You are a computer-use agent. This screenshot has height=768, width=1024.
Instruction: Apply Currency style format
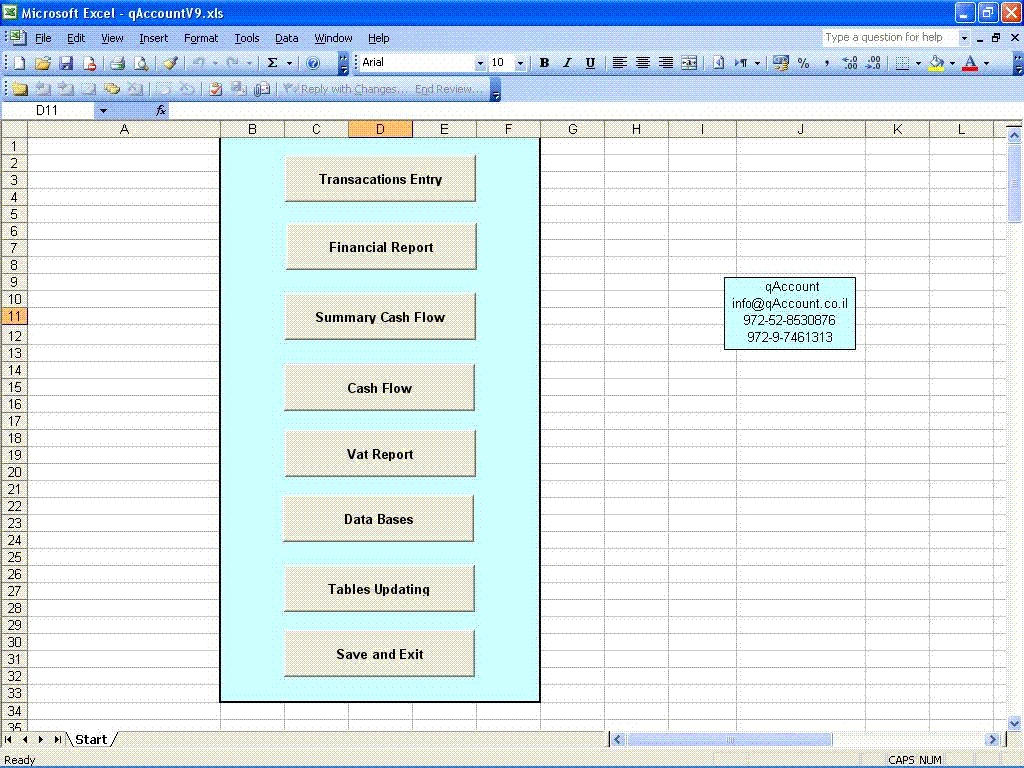(x=780, y=63)
